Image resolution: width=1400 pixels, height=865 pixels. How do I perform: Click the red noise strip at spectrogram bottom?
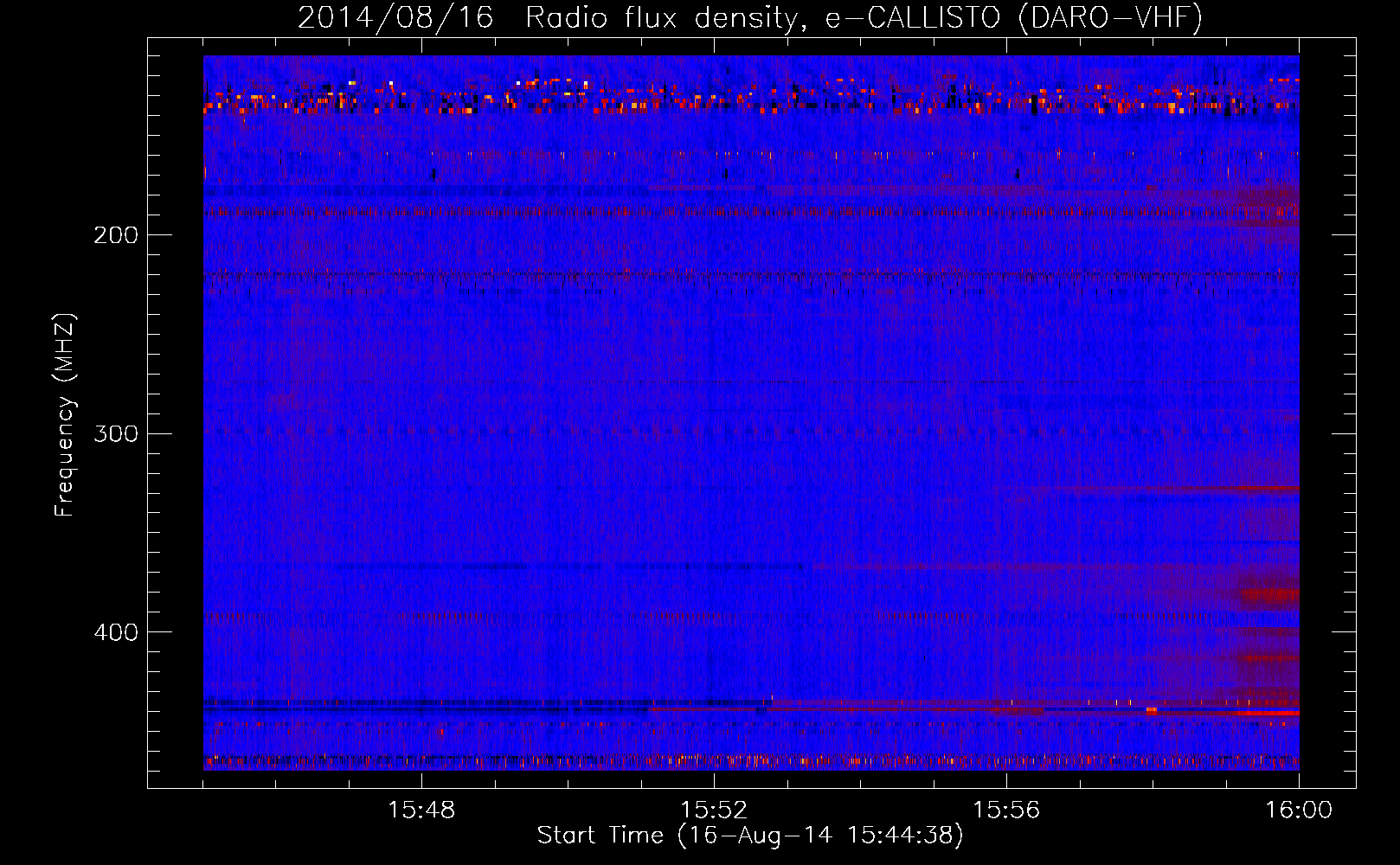click(x=751, y=762)
